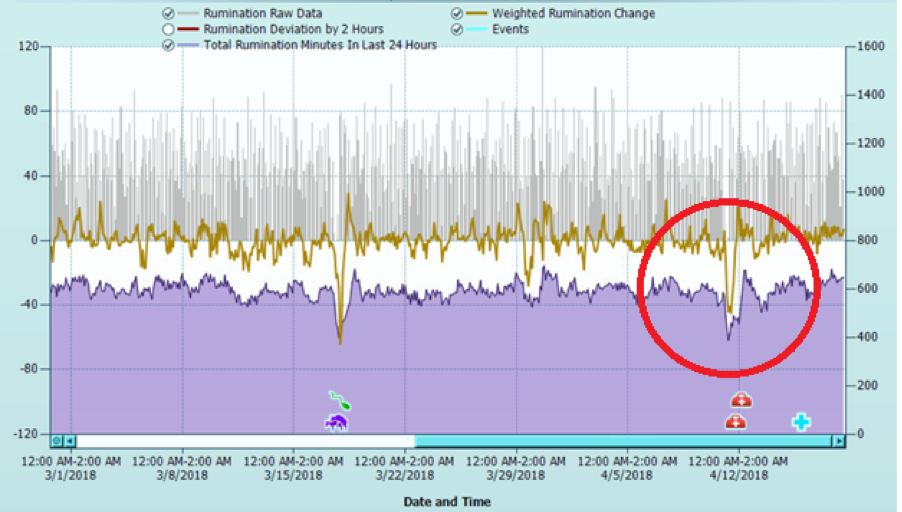Disable Total Rumination Minutes In Last 24 Hours checkbox
This screenshot has width=902, height=512.
(168, 46)
